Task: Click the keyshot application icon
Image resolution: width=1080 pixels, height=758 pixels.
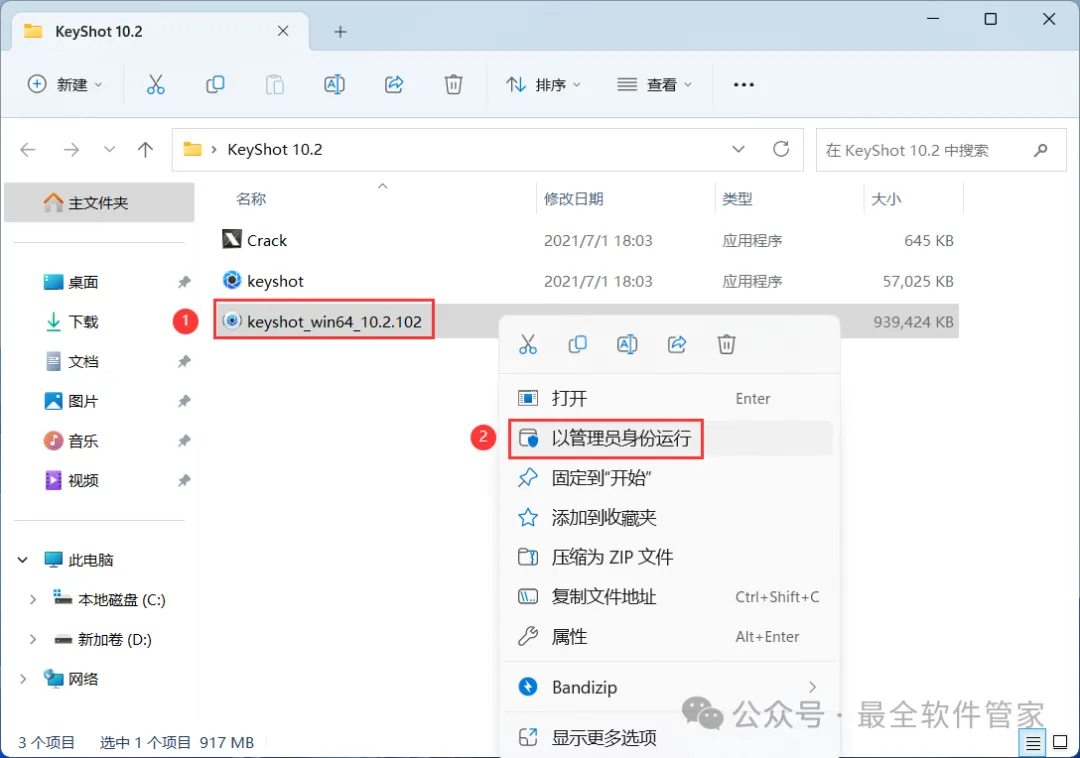Action: (232, 280)
